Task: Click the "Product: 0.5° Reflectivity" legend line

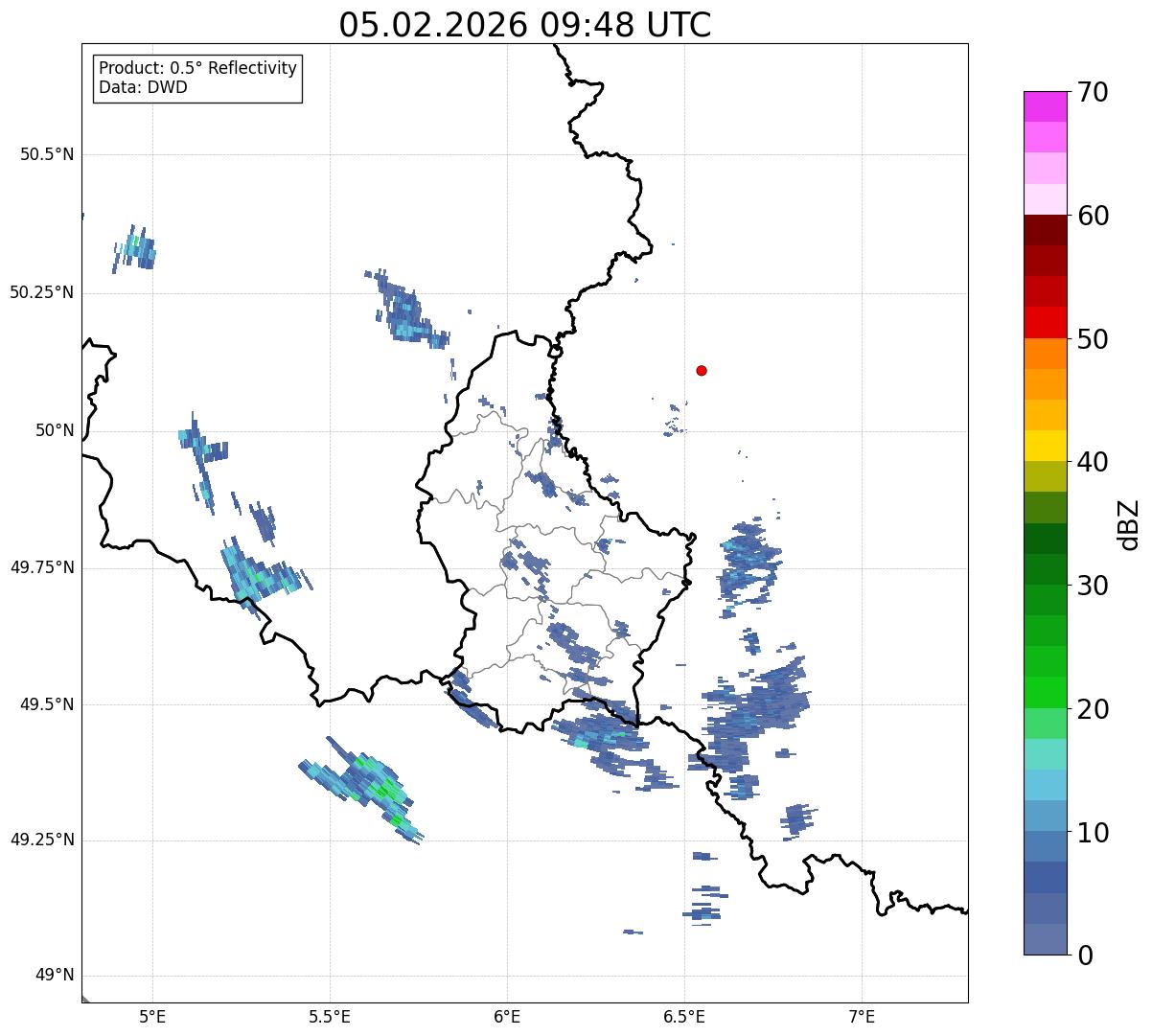Action: (197, 69)
